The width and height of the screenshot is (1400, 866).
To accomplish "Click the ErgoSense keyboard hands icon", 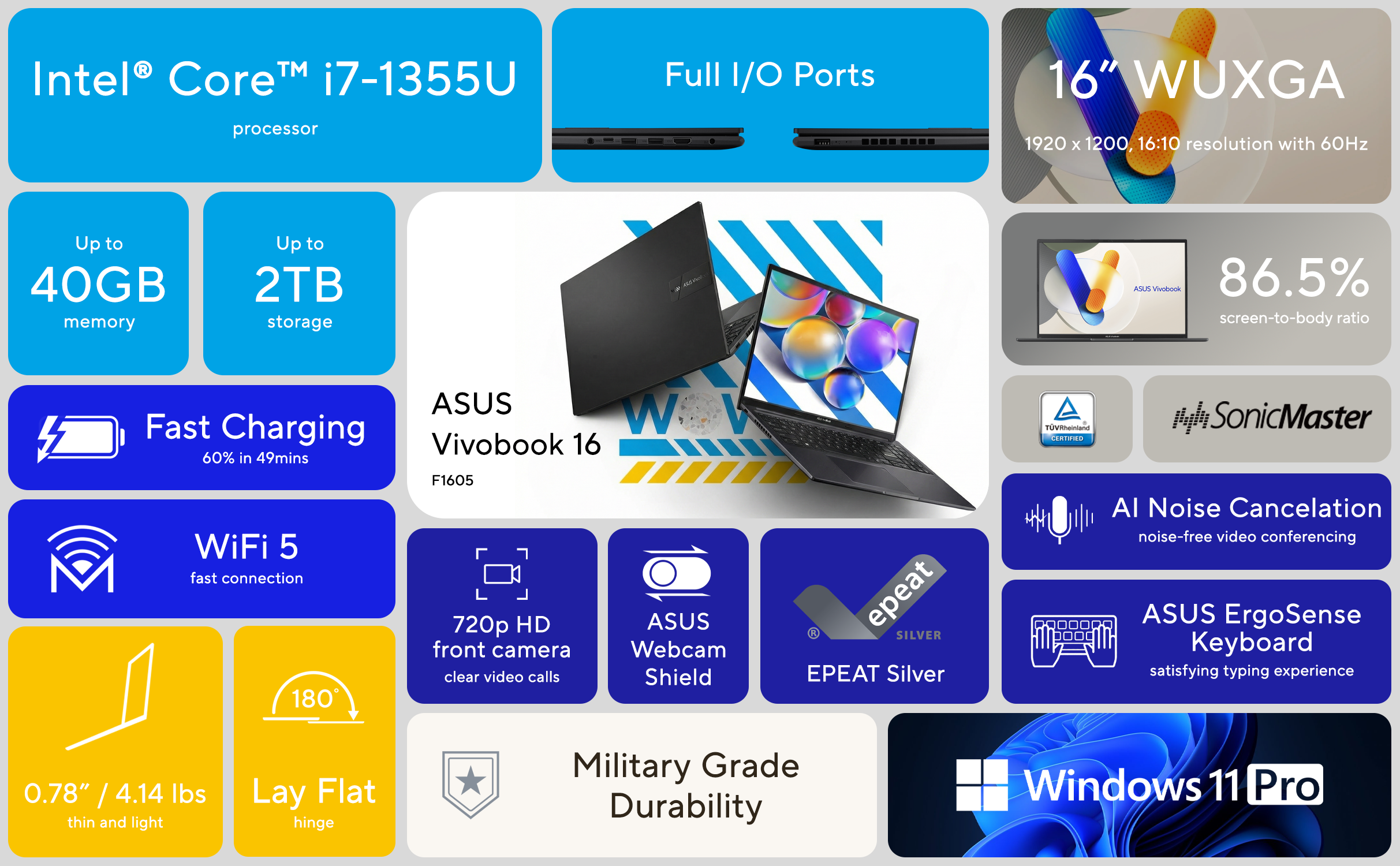I will click(1074, 641).
